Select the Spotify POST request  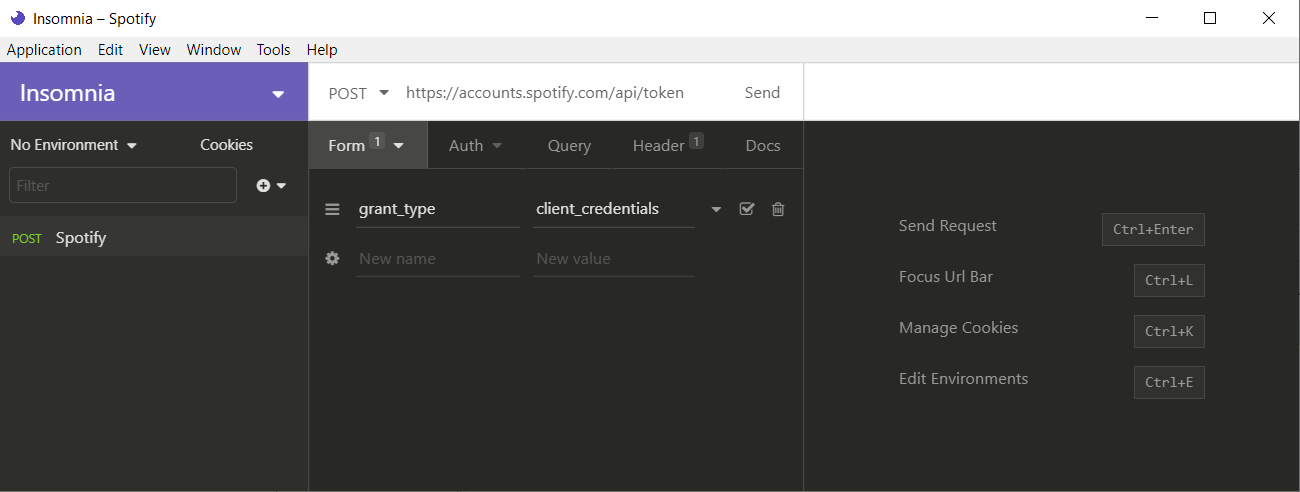point(80,238)
